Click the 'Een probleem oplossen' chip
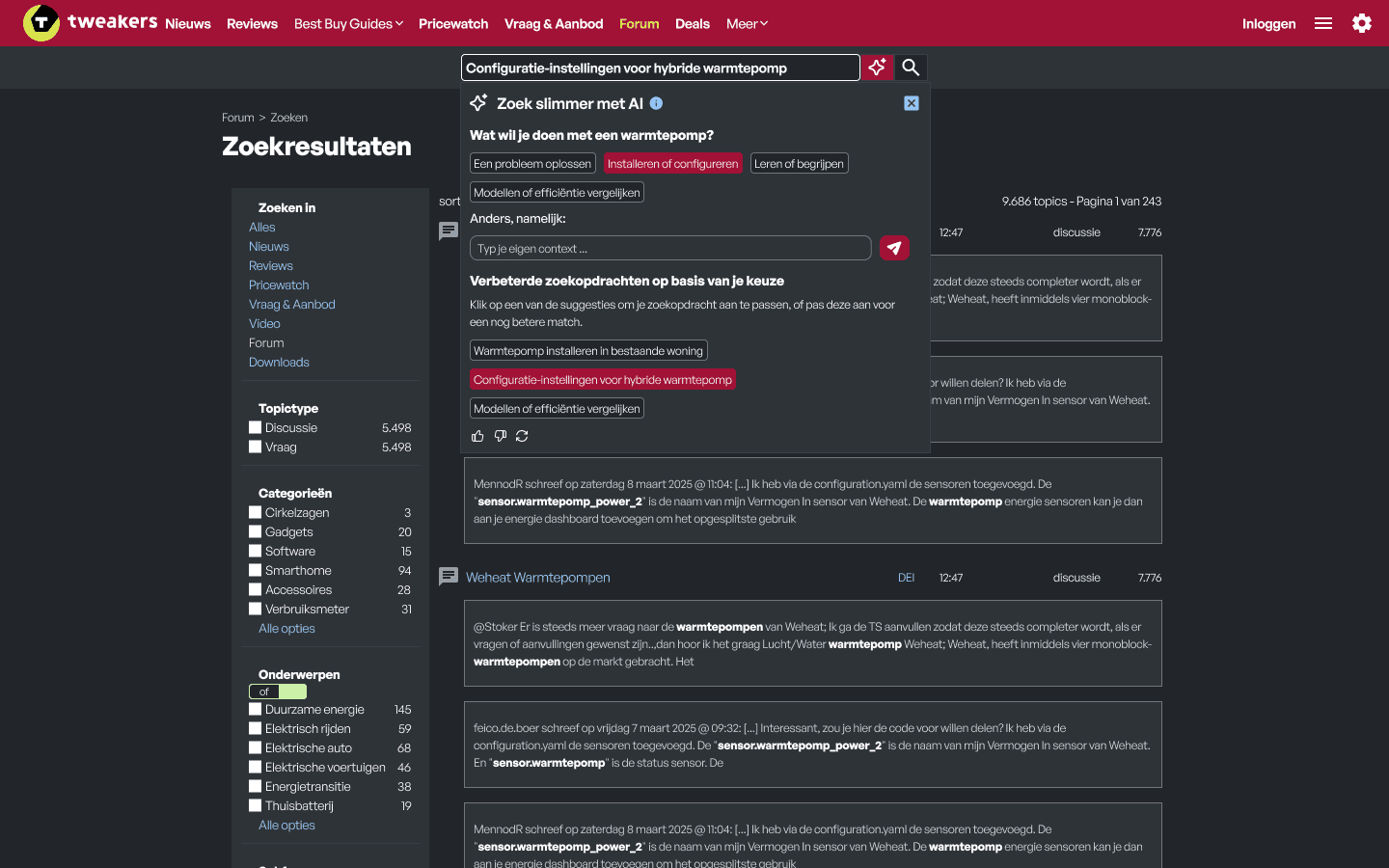Viewport: 1389px width, 868px height. tap(532, 163)
